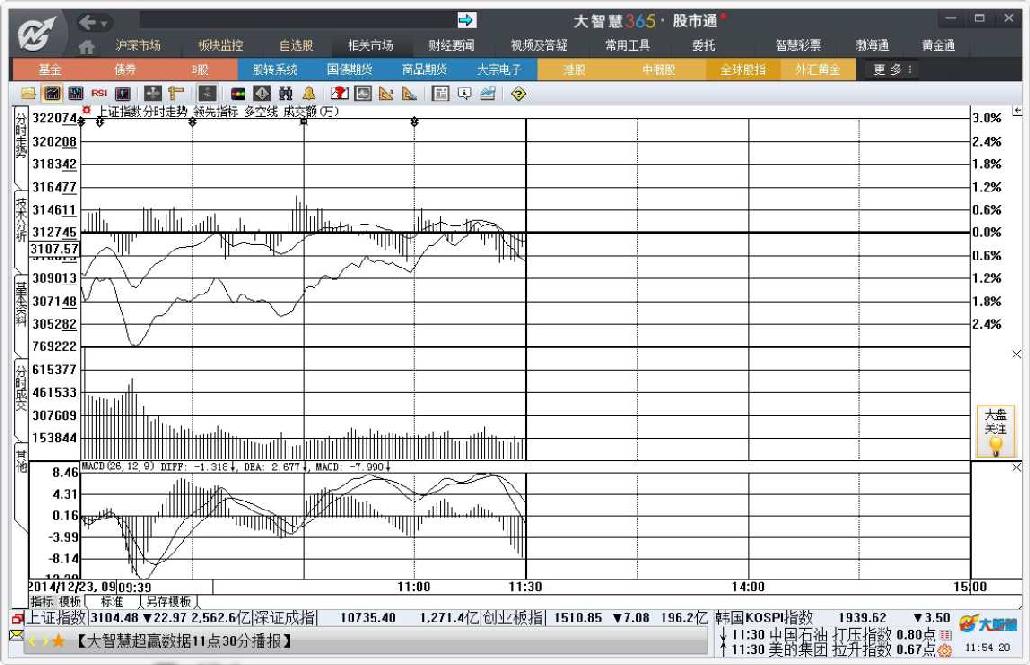This screenshot has width=1030, height=665.
Task: Select the 债券 market tab
Action: point(125,70)
